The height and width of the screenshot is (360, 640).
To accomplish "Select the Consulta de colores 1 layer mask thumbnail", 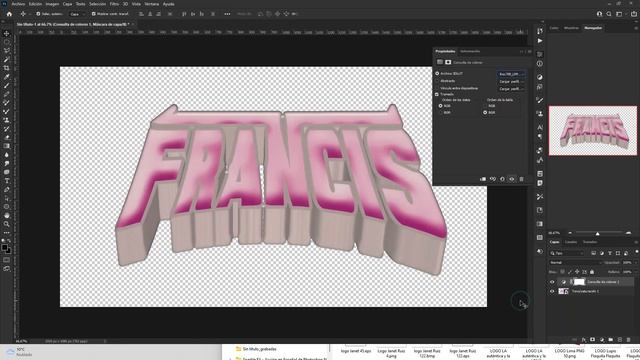I will click(579, 282).
